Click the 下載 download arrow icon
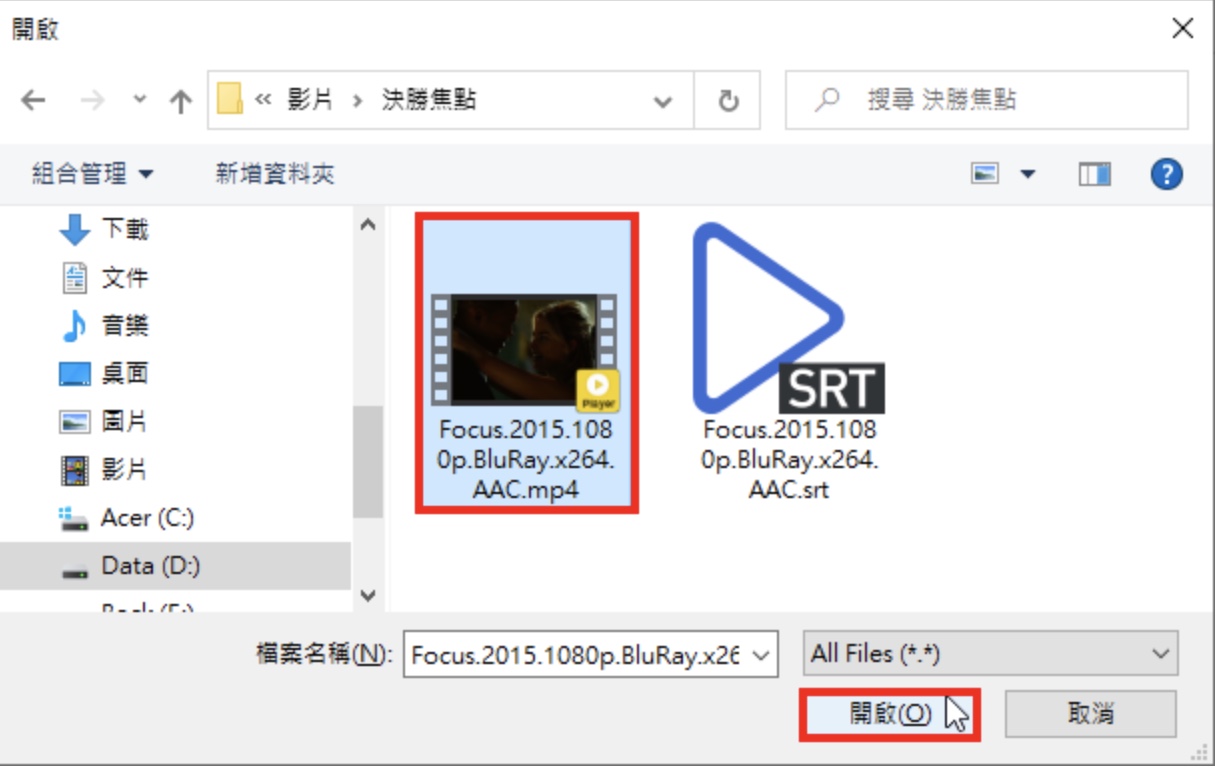This screenshot has height=780, width=1232. click(x=75, y=230)
